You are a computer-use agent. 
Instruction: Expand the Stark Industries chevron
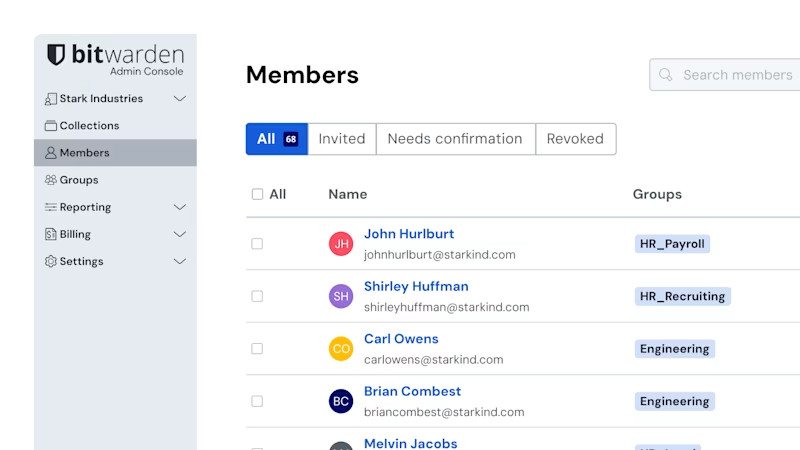(180, 99)
